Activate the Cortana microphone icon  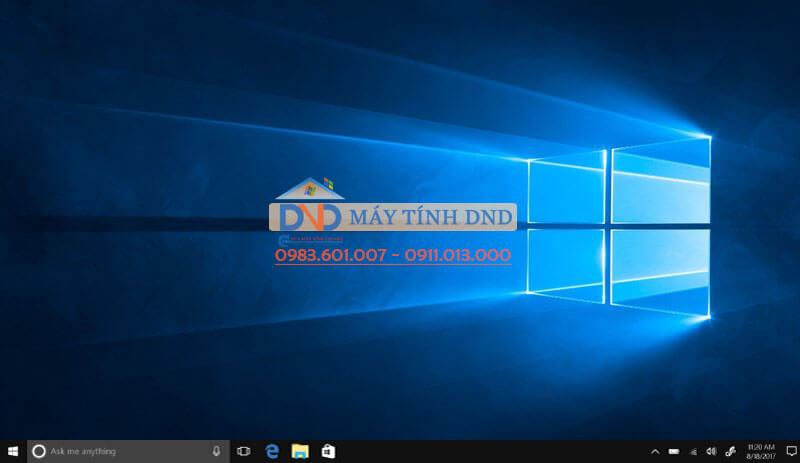pos(216,451)
